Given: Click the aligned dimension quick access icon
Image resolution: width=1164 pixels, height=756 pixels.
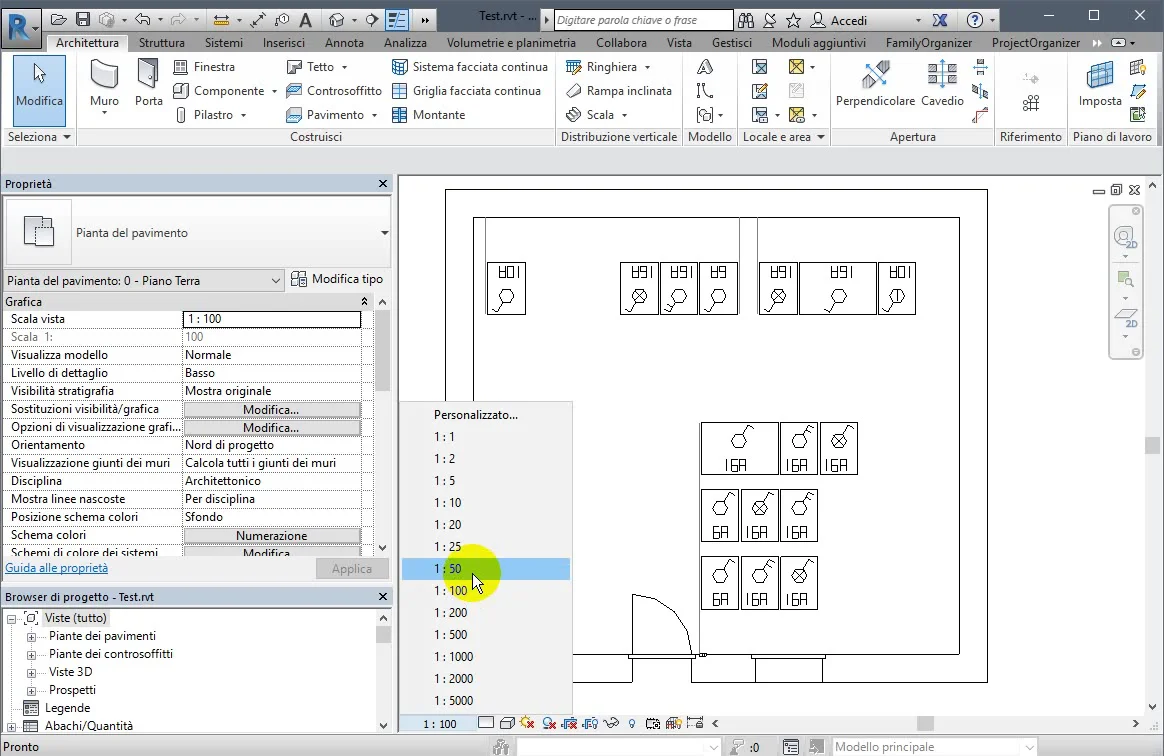Looking at the screenshot, I should point(258,20).
